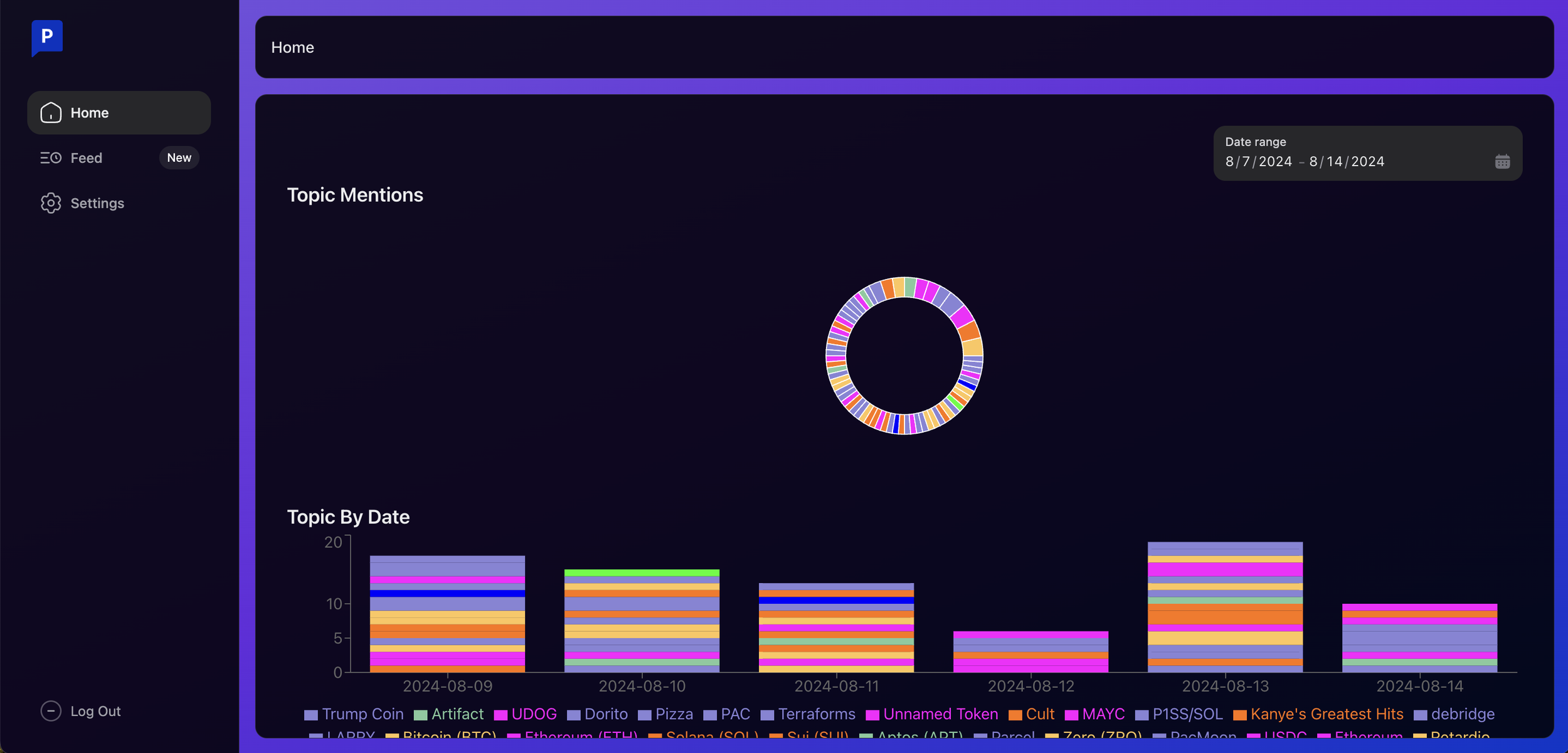1568x753 pixels.
Task: Click the New badge next to Feed
Action: pos(179,158)
